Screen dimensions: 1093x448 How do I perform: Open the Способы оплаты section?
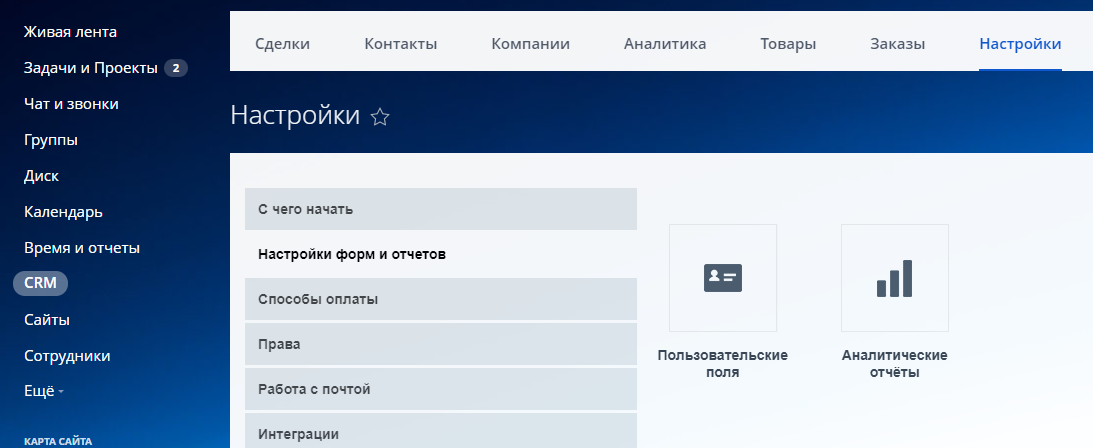(441, 299)
